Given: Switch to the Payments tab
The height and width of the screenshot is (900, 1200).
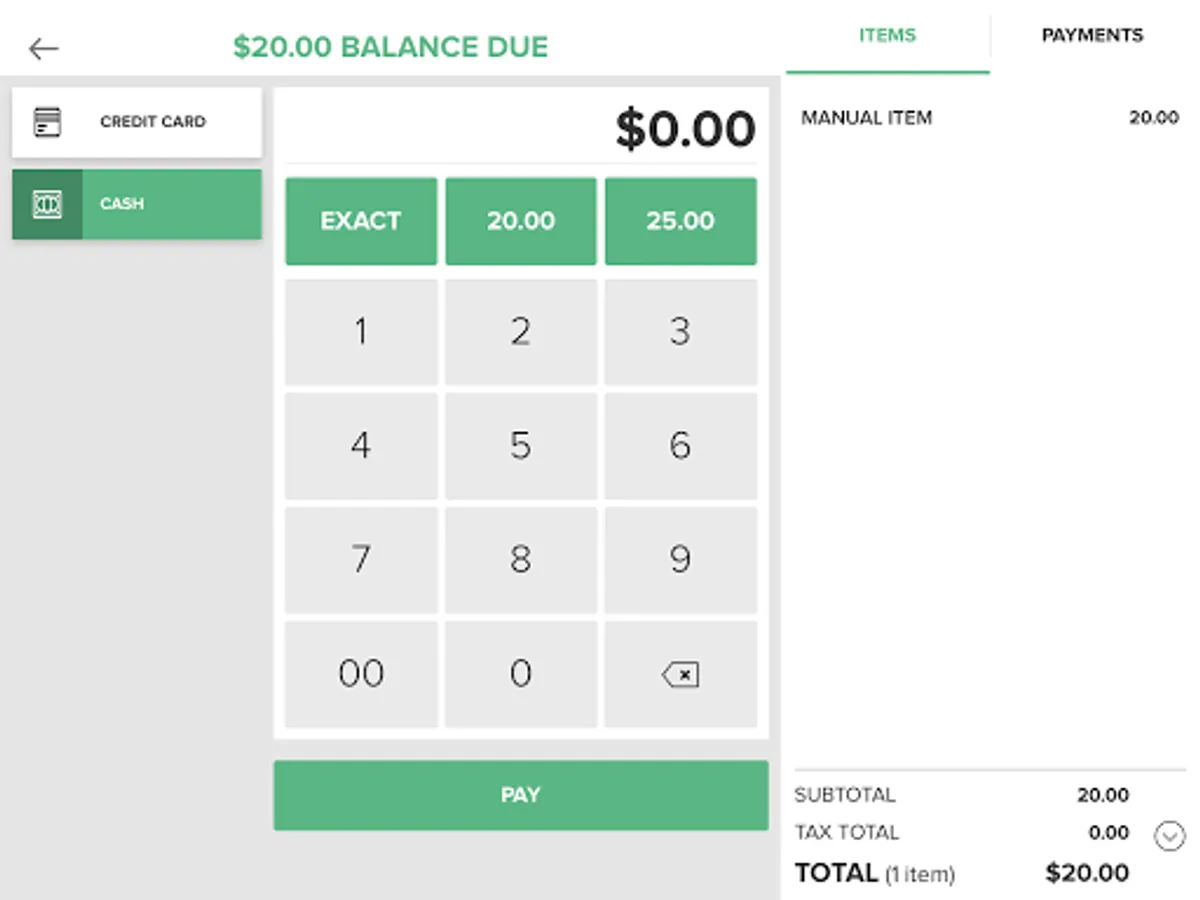Looking at the screenshot, I should click(1092, 36).
